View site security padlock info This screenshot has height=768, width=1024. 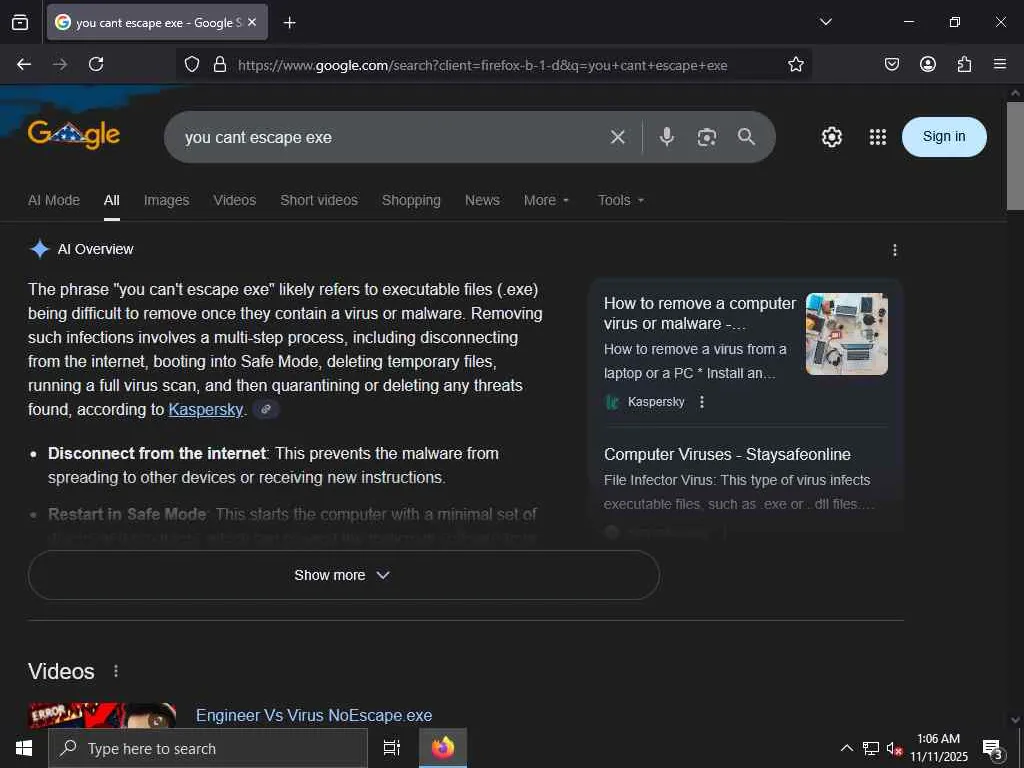click(x=220, y=64)
